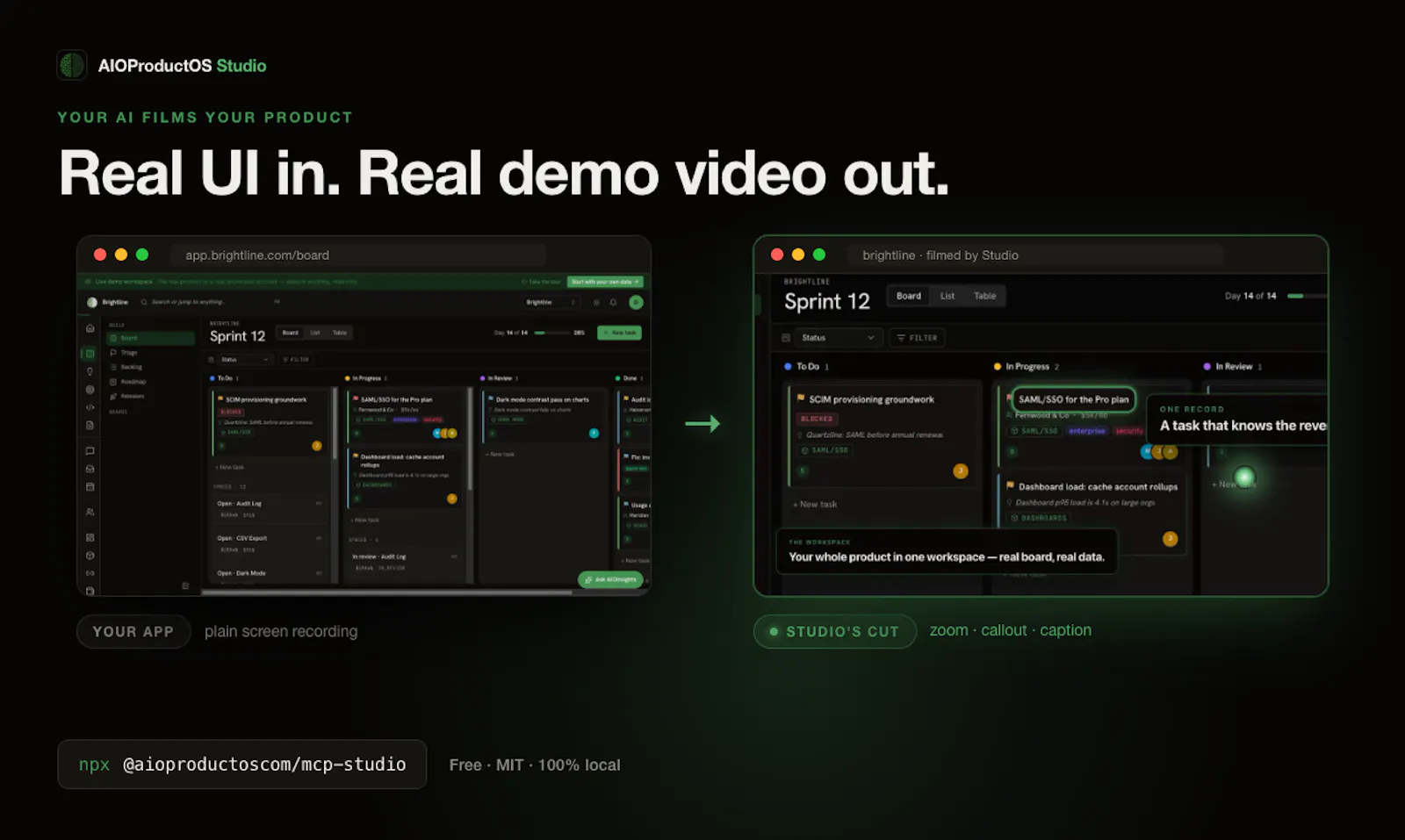
Task: Click the active board icon in the left app sidebar
Action: 90,354
